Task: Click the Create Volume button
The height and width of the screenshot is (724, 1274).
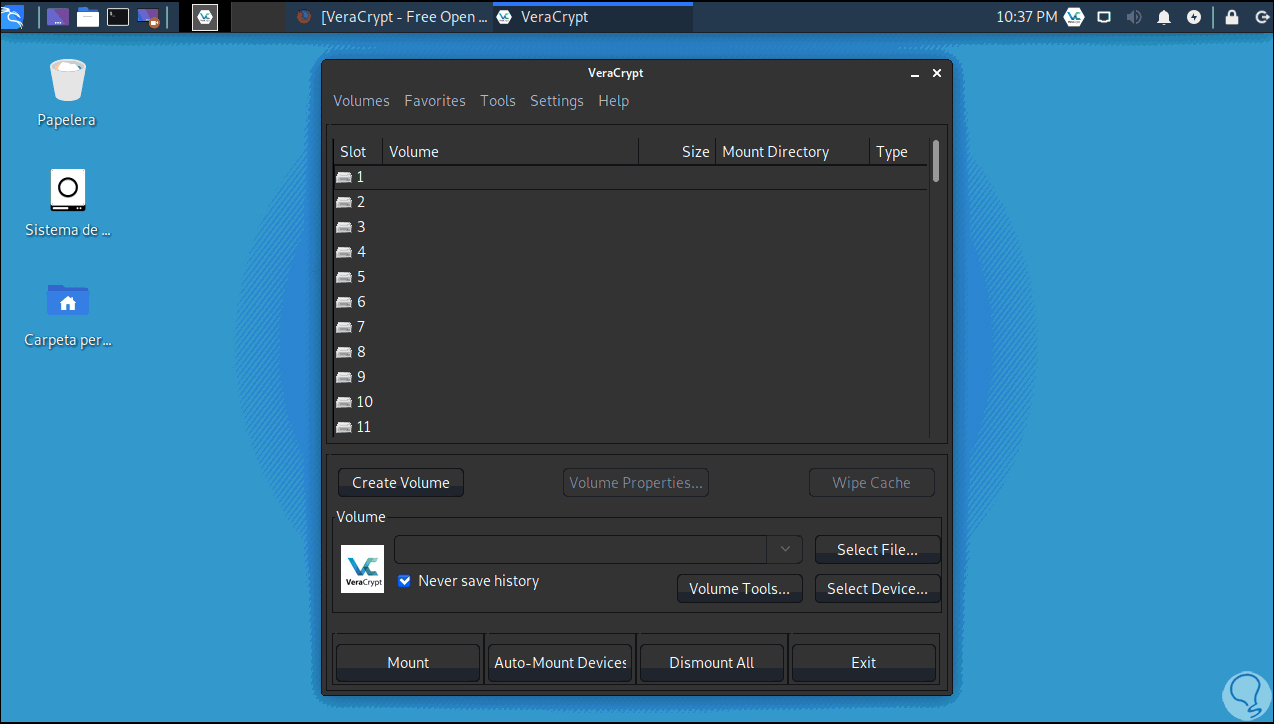Action: click(x=401, y=483)
